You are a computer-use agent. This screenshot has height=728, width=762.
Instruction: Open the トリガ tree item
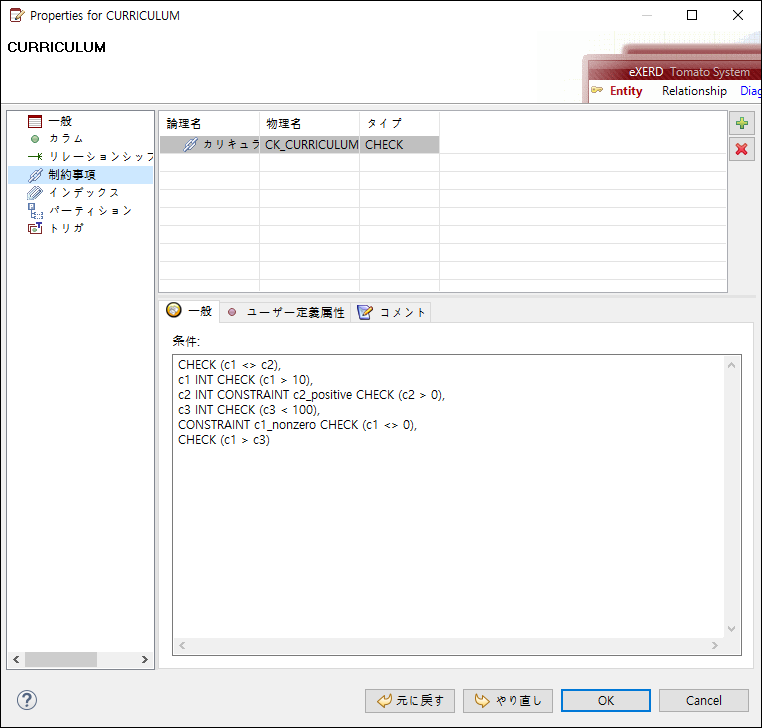(x=66, y=228)
